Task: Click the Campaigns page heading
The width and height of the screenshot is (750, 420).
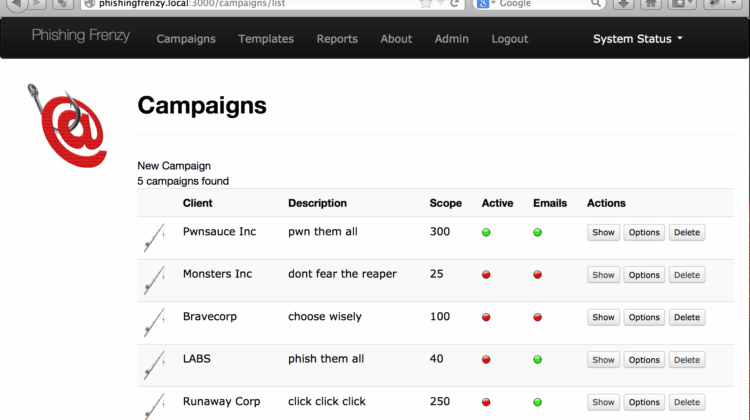Action: click(202, 105)
